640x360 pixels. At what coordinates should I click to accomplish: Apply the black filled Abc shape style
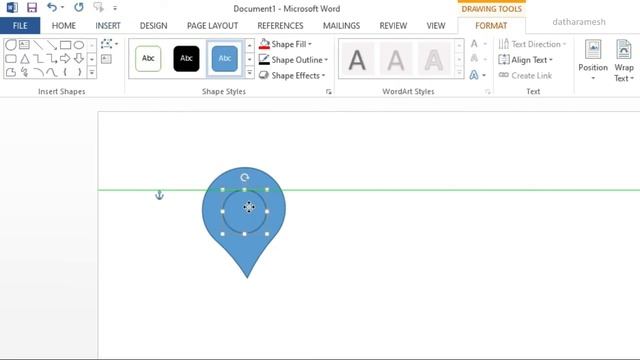[x=187, y=58]
